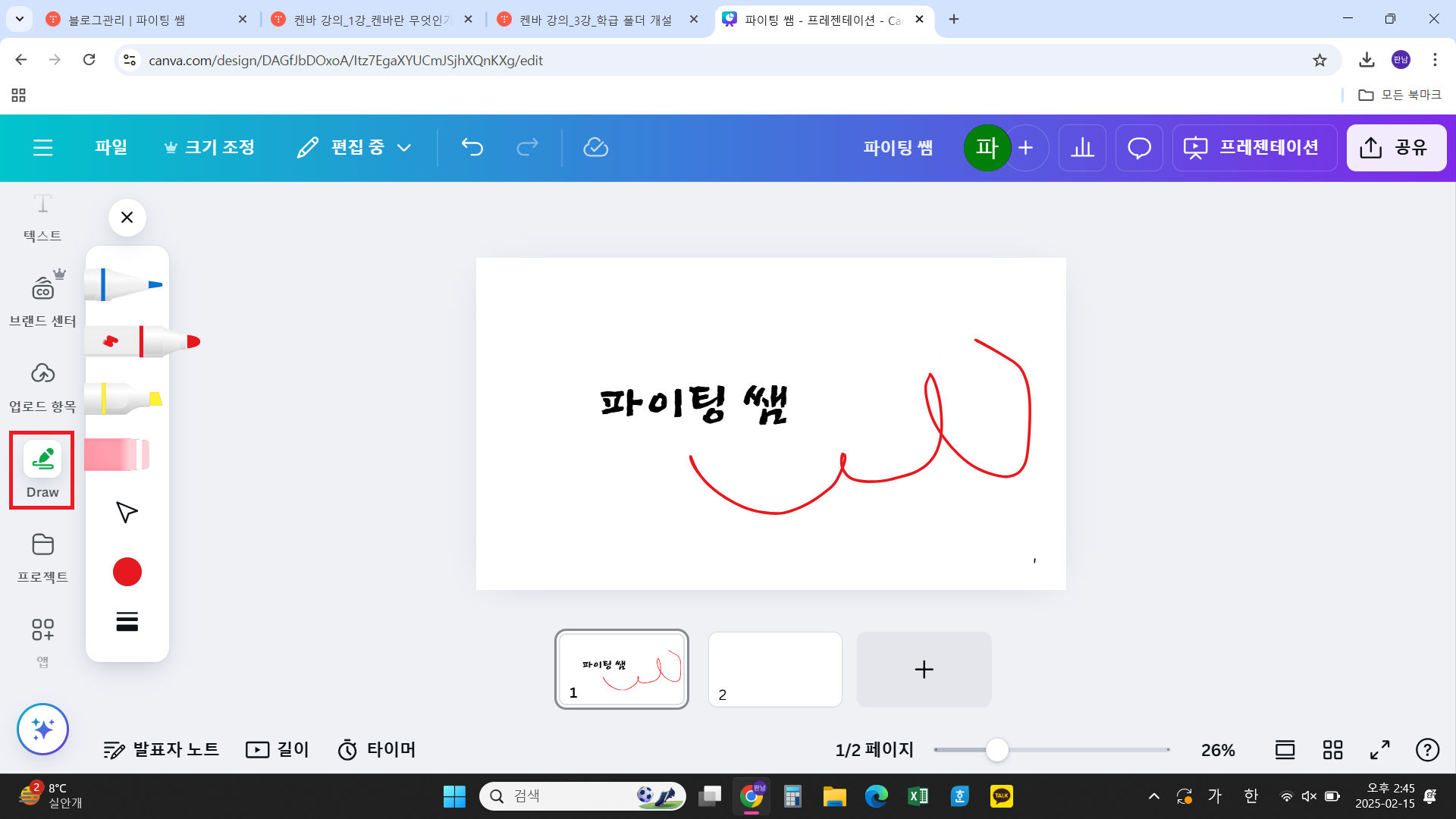
Task: Open stroke weight settings in Draw panel
Action: pos(127,622)
